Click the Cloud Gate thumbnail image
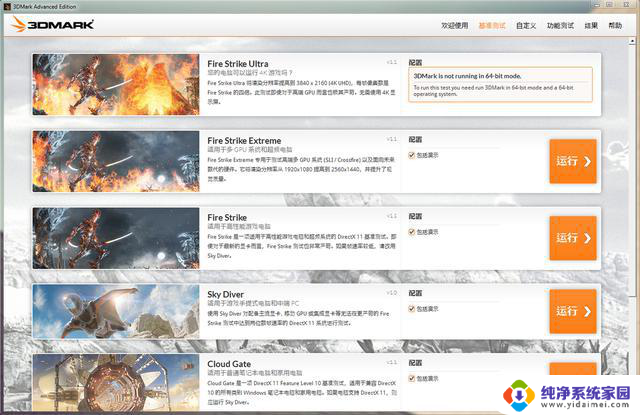This screenshot has height=415, width=640. 116,382
